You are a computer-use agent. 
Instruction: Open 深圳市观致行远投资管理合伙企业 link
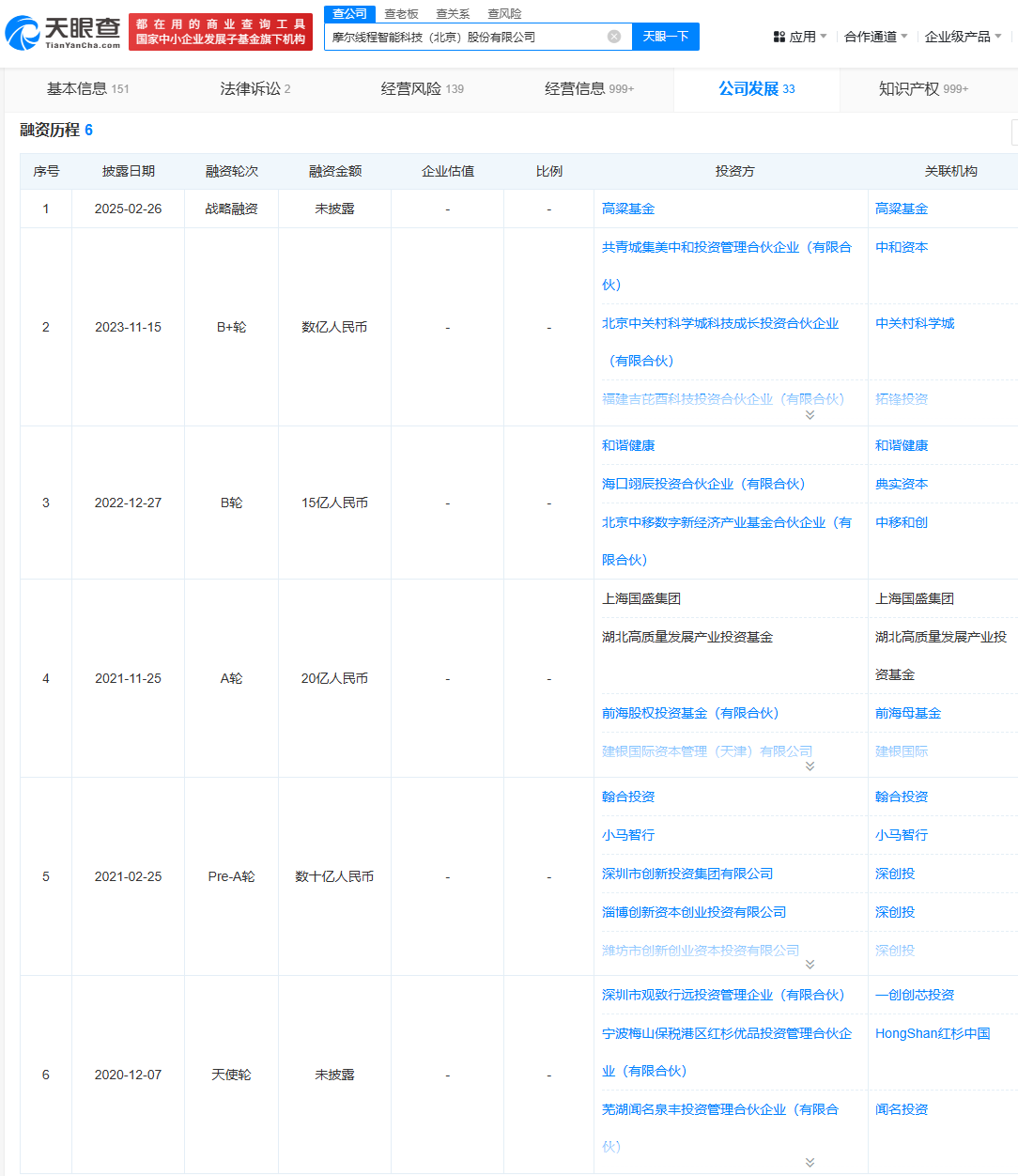(x=723, y=995)
